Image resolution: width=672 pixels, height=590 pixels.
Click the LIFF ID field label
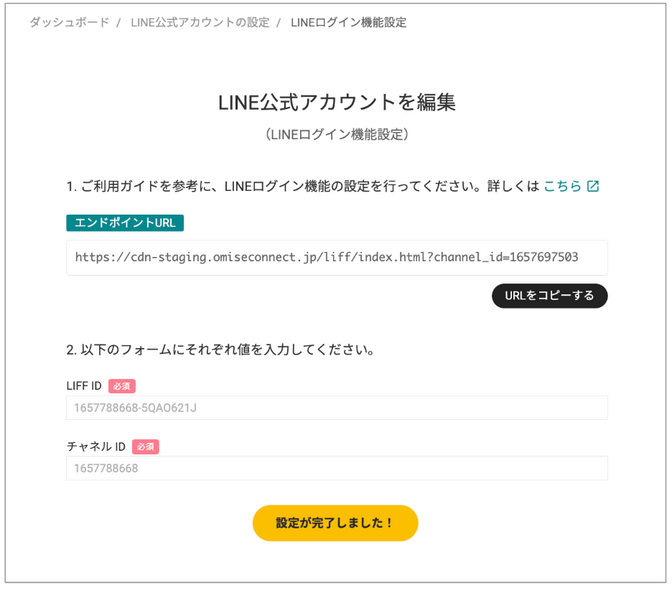84,386
